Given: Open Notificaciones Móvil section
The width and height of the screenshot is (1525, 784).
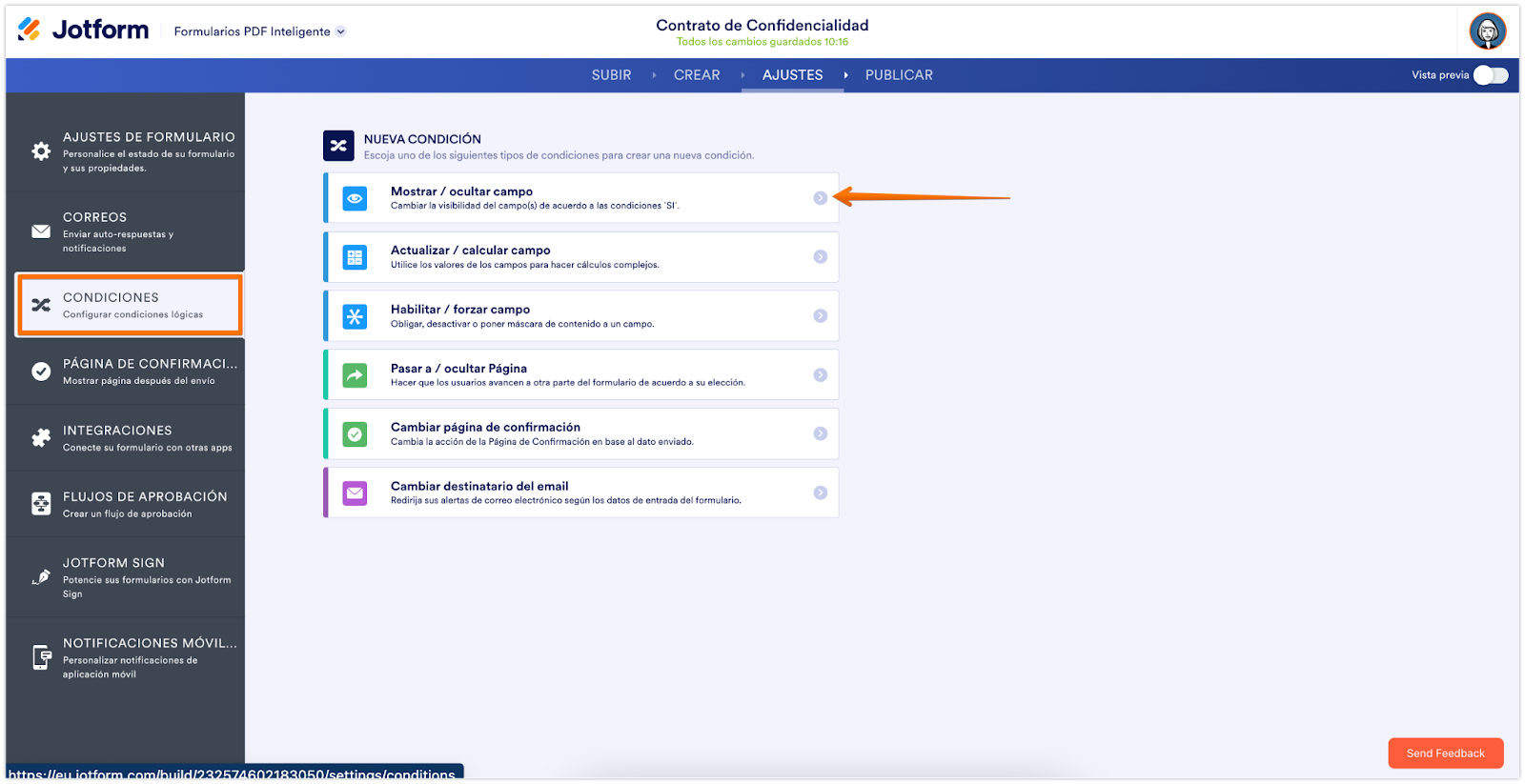Looking at the screenshot, I should click(126, 657).
